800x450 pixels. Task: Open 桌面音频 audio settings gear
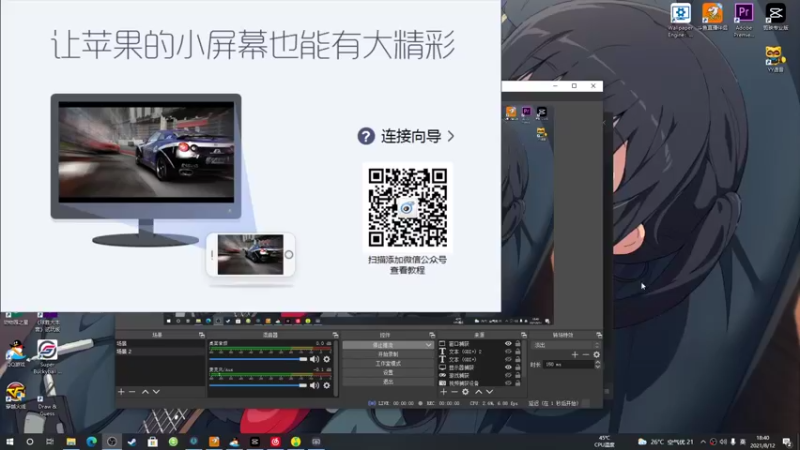pos(327,359)
